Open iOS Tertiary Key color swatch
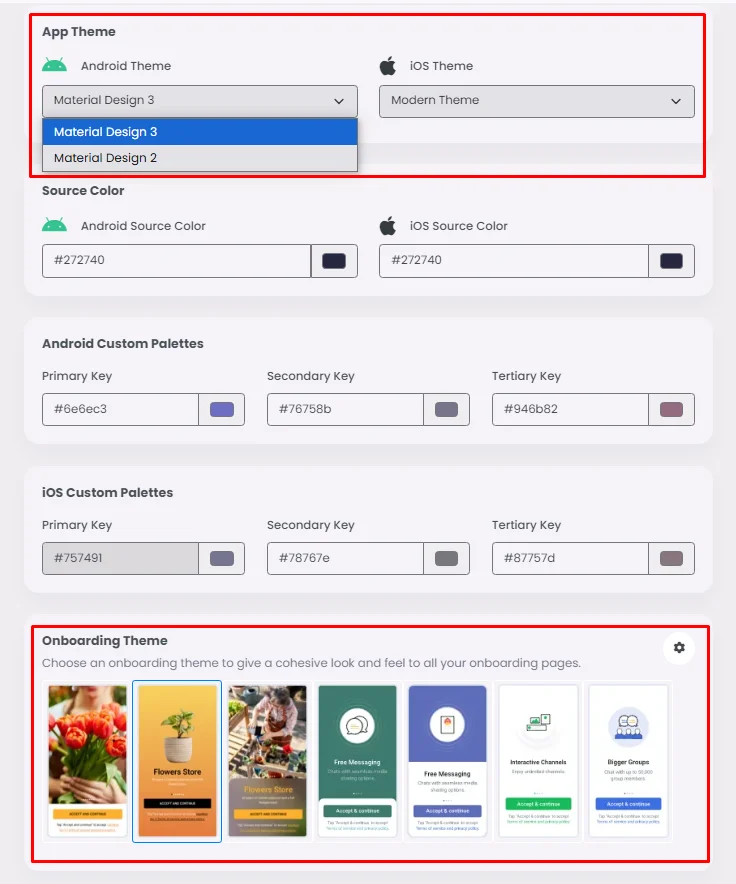The image size is (736, 884). [x=671, y=558]
